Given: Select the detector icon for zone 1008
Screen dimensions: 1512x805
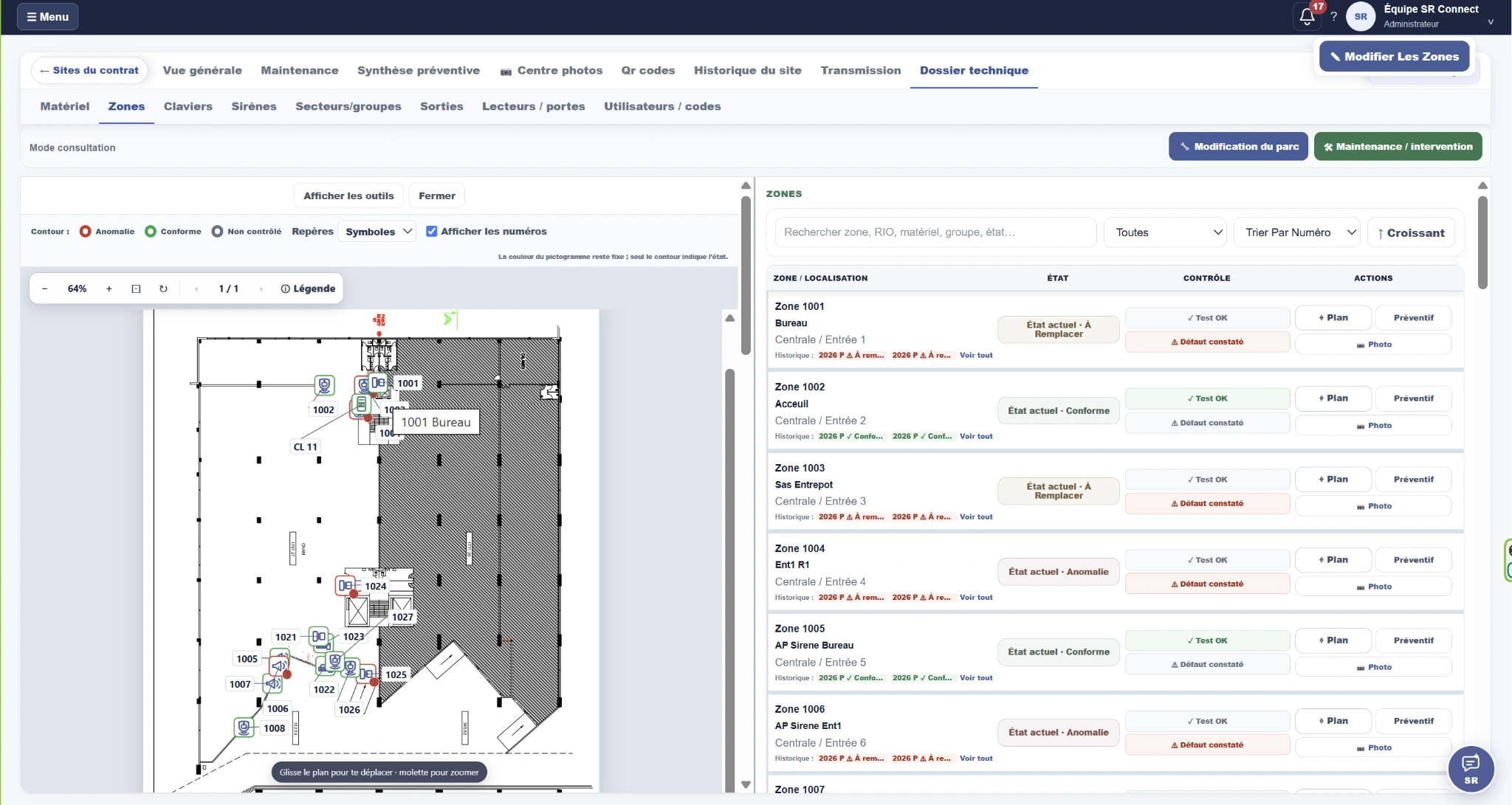Looking at the screenshot, I should point(244,728).
